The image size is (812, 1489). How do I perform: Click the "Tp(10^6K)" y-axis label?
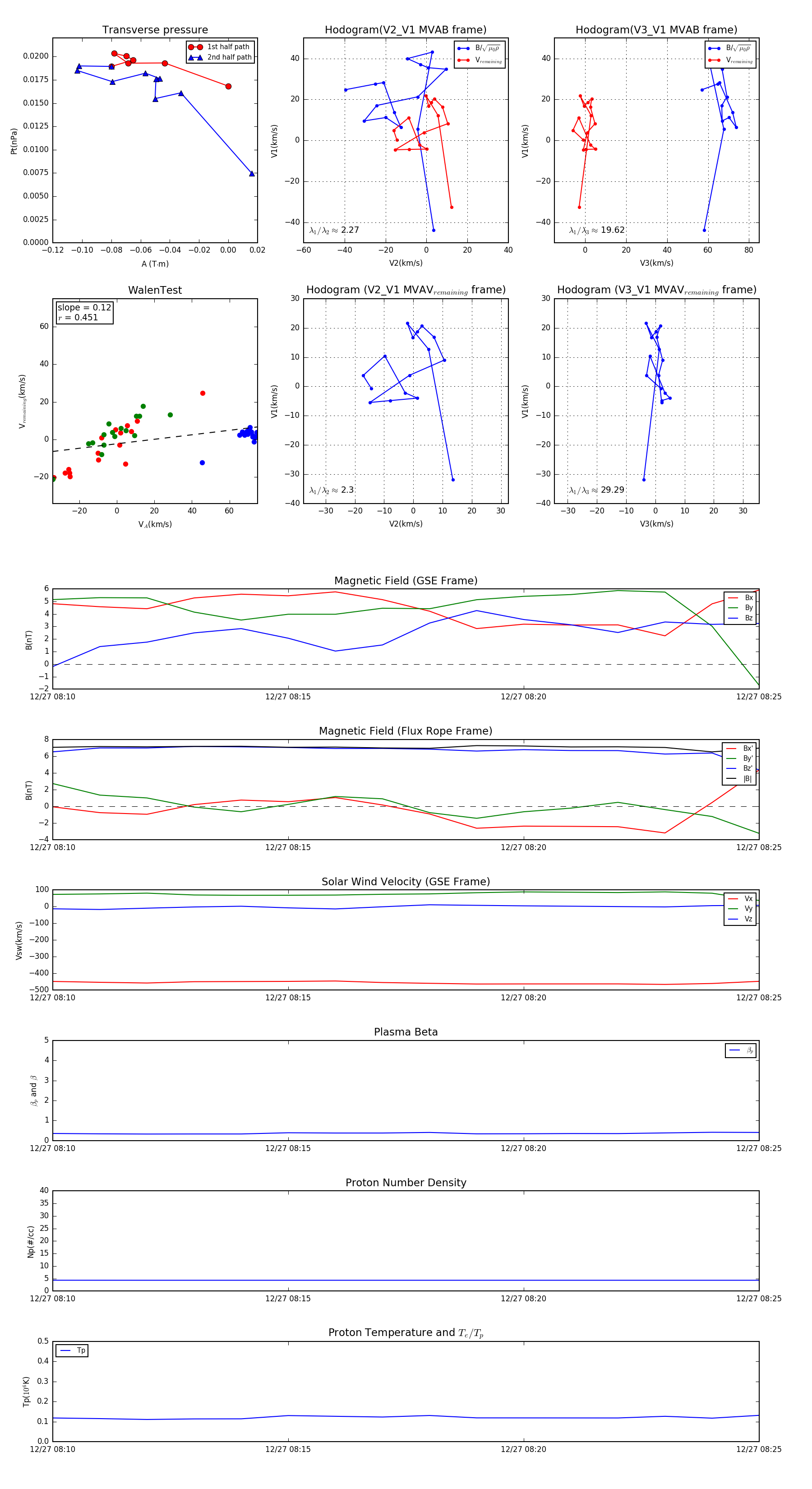[x=27, y=1391]
